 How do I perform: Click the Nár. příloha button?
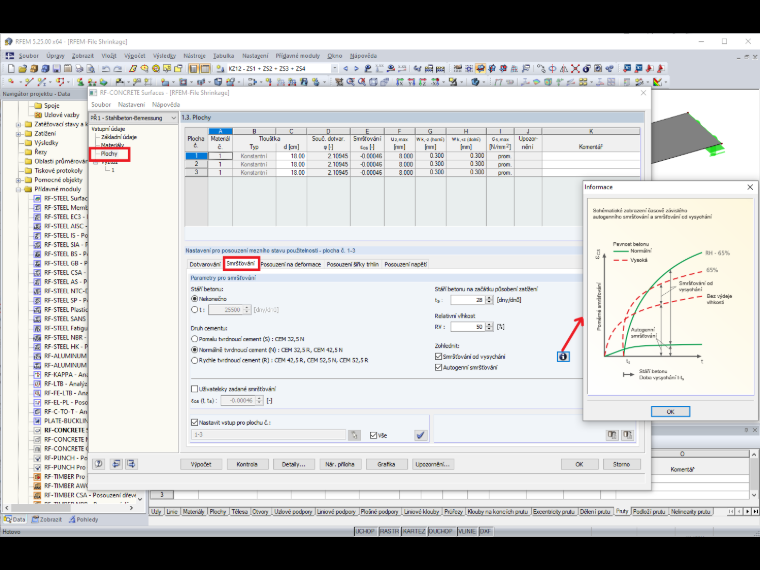(340, 464)
